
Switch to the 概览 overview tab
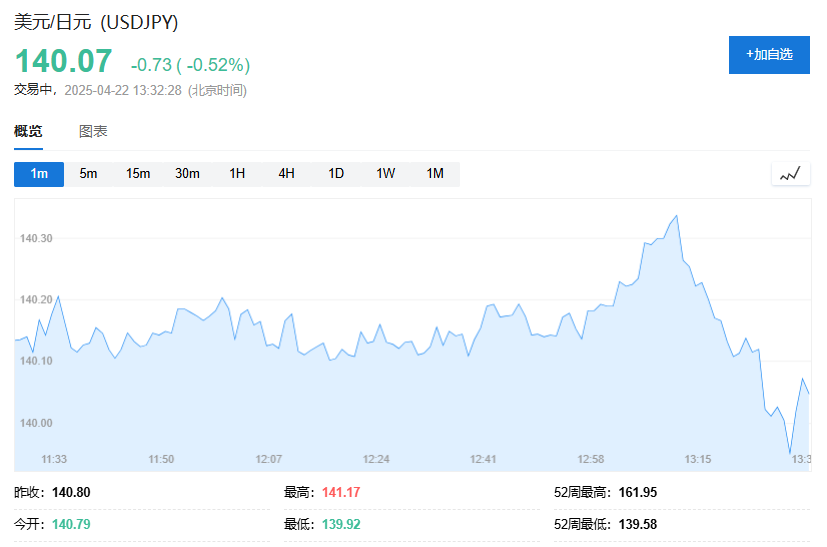[29, 131]
